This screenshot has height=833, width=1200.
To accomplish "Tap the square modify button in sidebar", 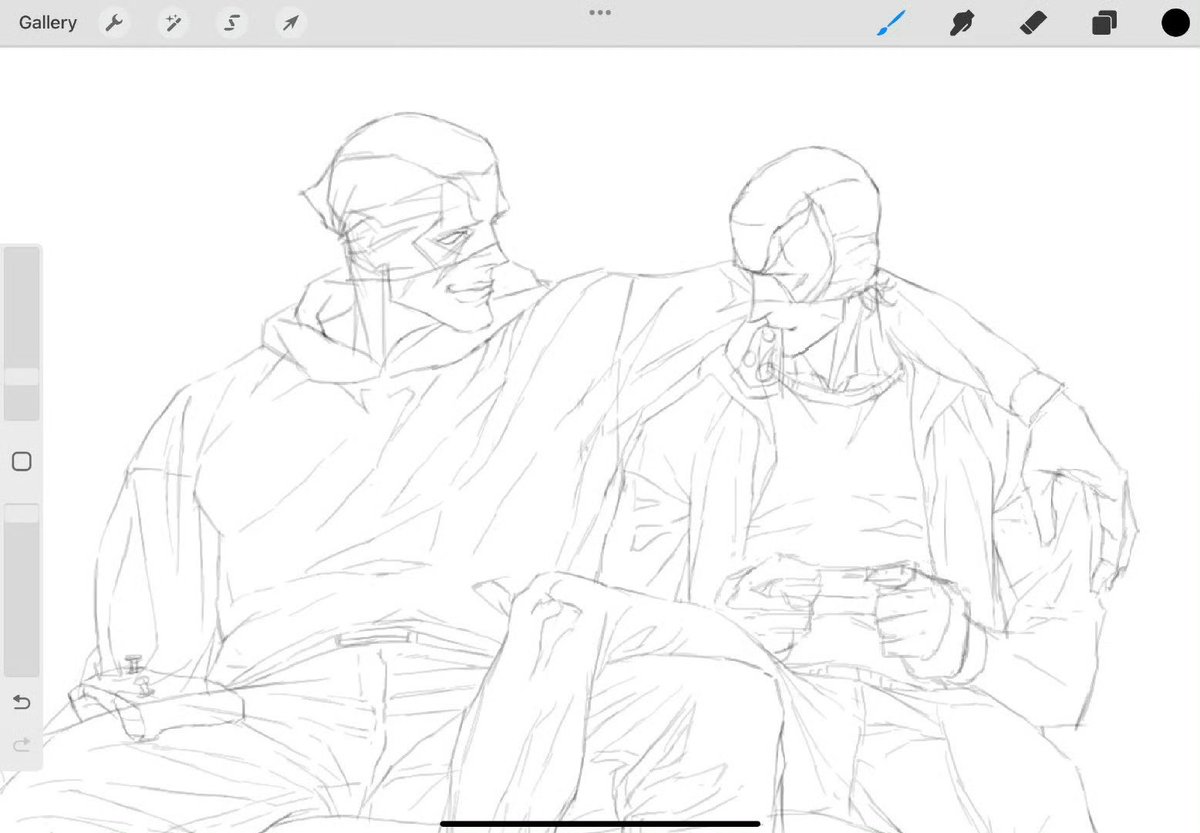I will (21, 461).
